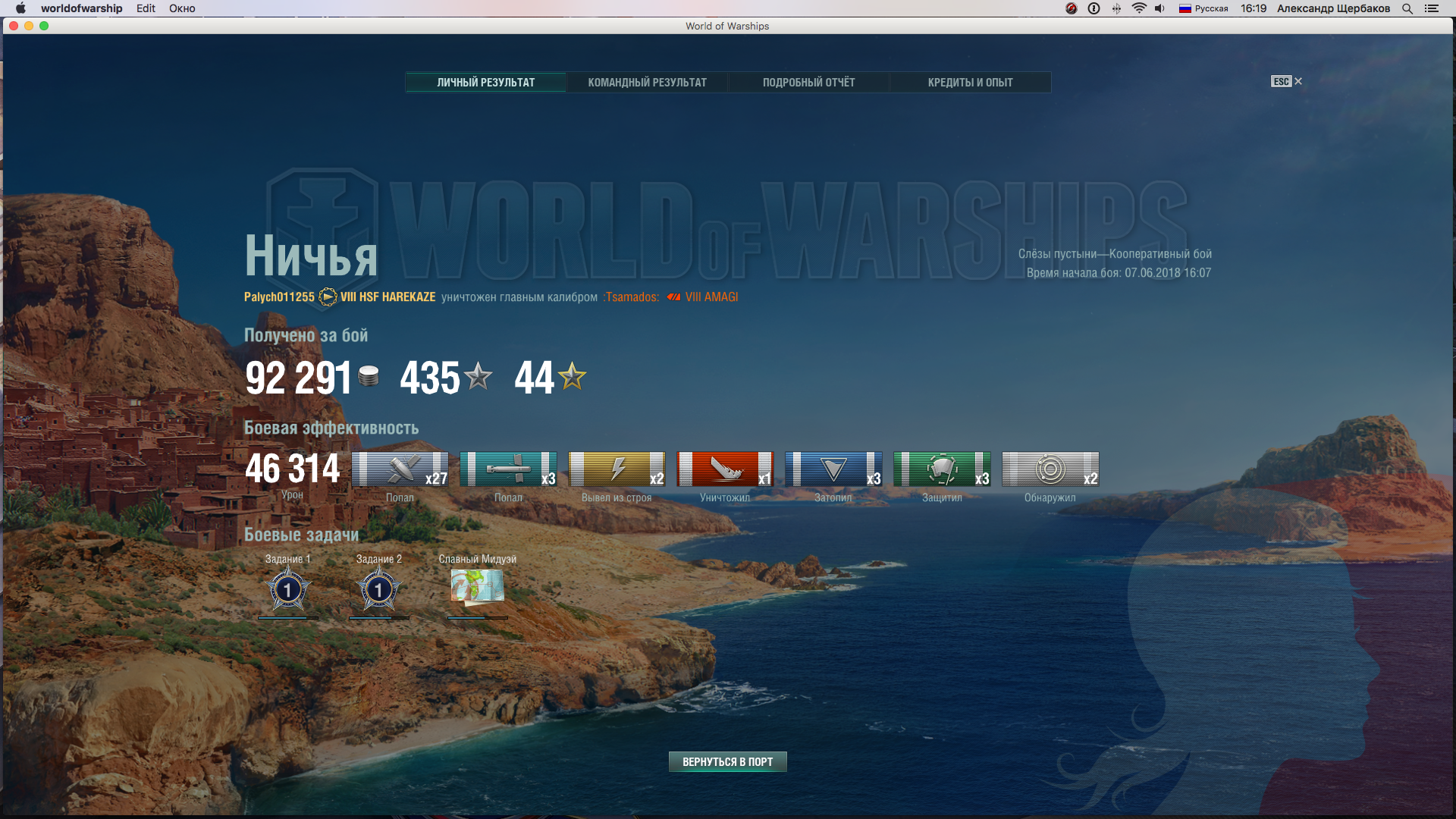This screenshot has height=819, width=1456.
Task: Click the battleship icon before VIII AMAGI
Action: (673, 297)
